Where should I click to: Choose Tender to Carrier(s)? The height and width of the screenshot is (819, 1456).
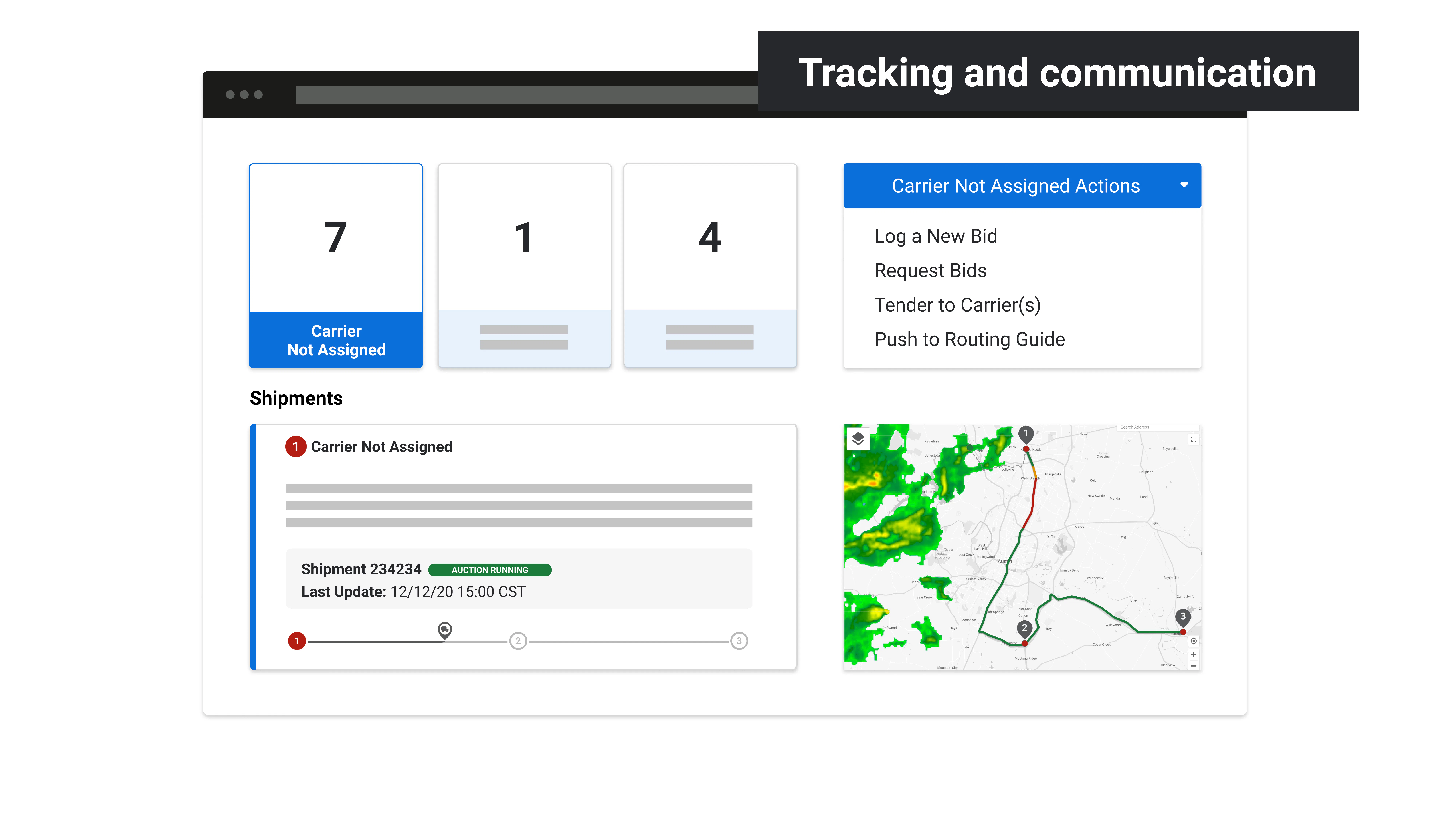(x=958, y=305)
